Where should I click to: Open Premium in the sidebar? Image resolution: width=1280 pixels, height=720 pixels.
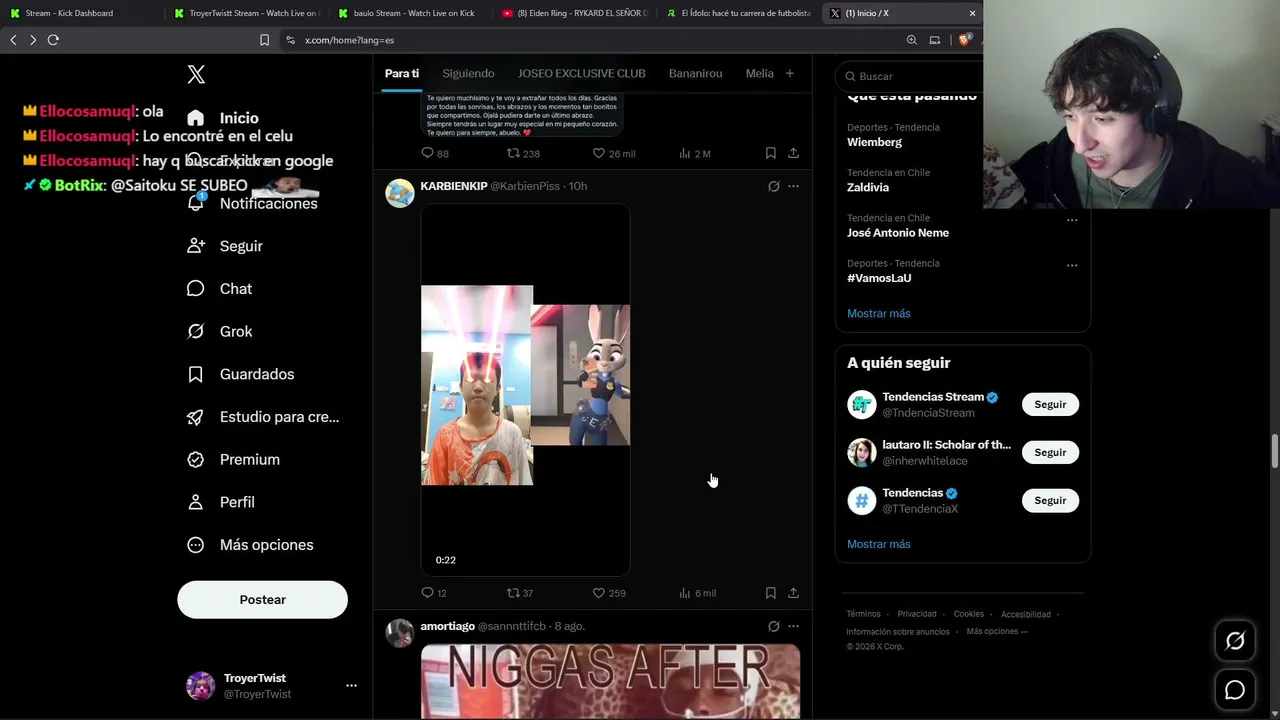233,459
